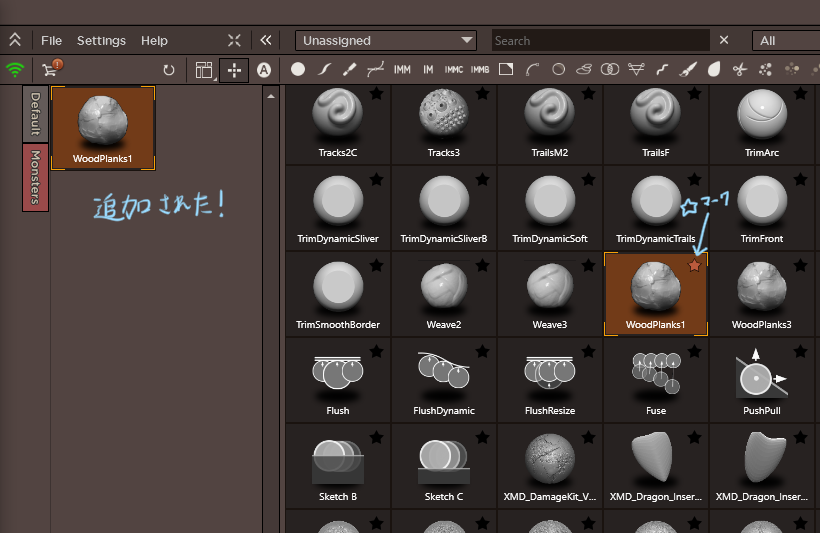Image resolution: width=820 pixels, height=533 pixels.
Task: Unfavorite WoodPlanks1 with its orange star
Action: [694, 265]
